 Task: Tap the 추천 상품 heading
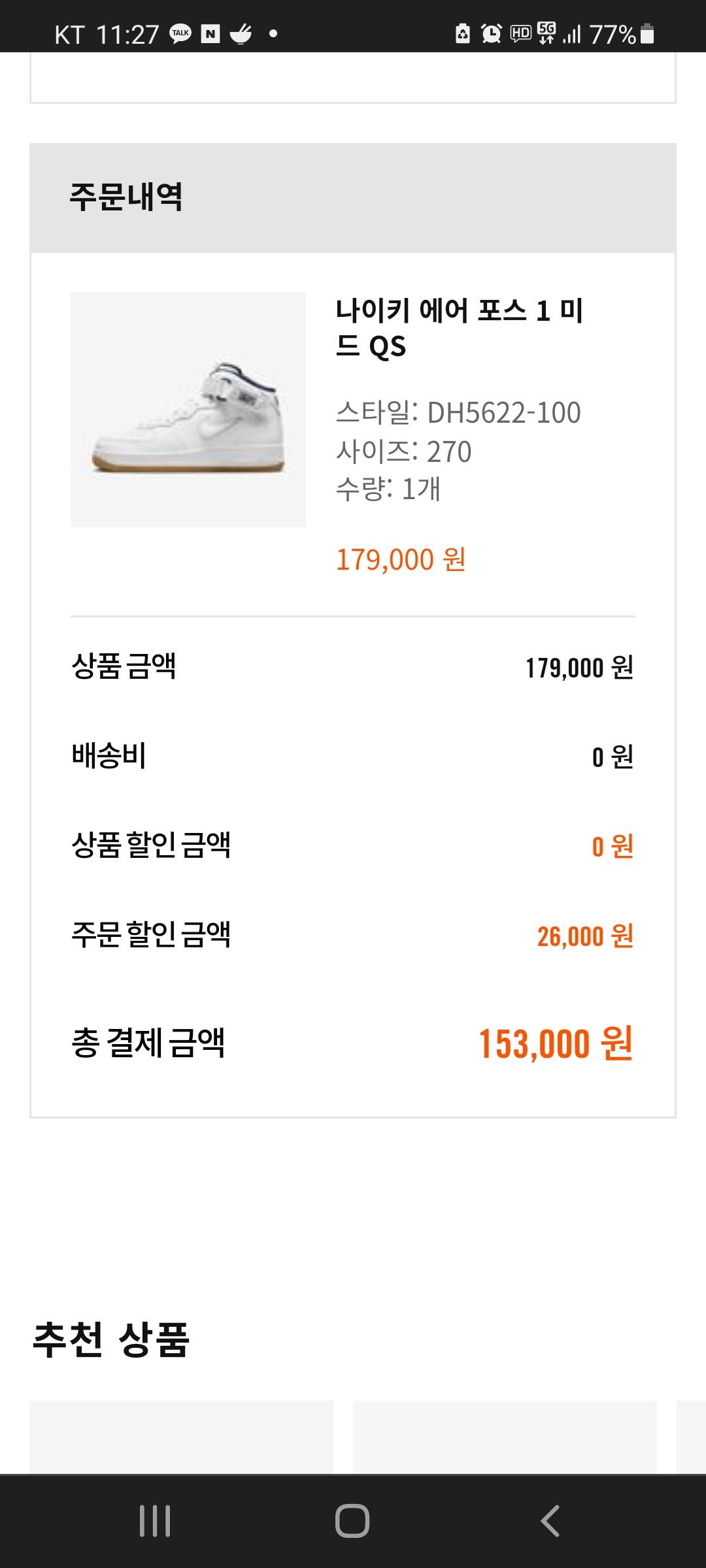click(x=111, y=1339)
